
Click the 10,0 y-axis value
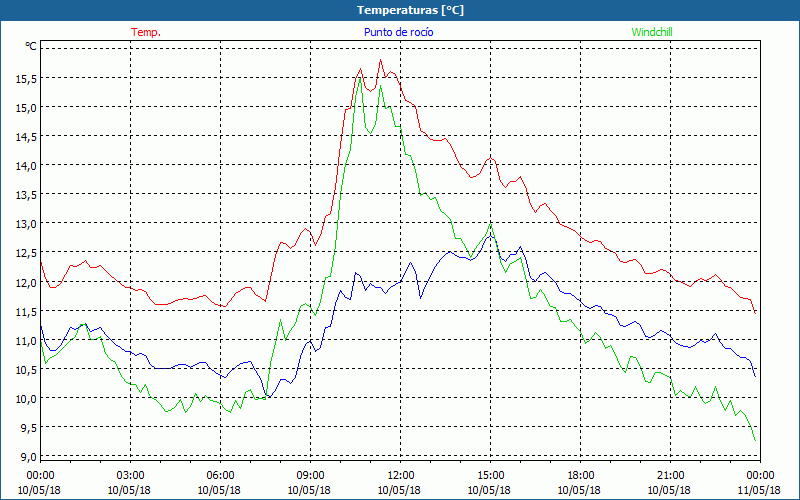pyautogui.click(x=28, y=398)
